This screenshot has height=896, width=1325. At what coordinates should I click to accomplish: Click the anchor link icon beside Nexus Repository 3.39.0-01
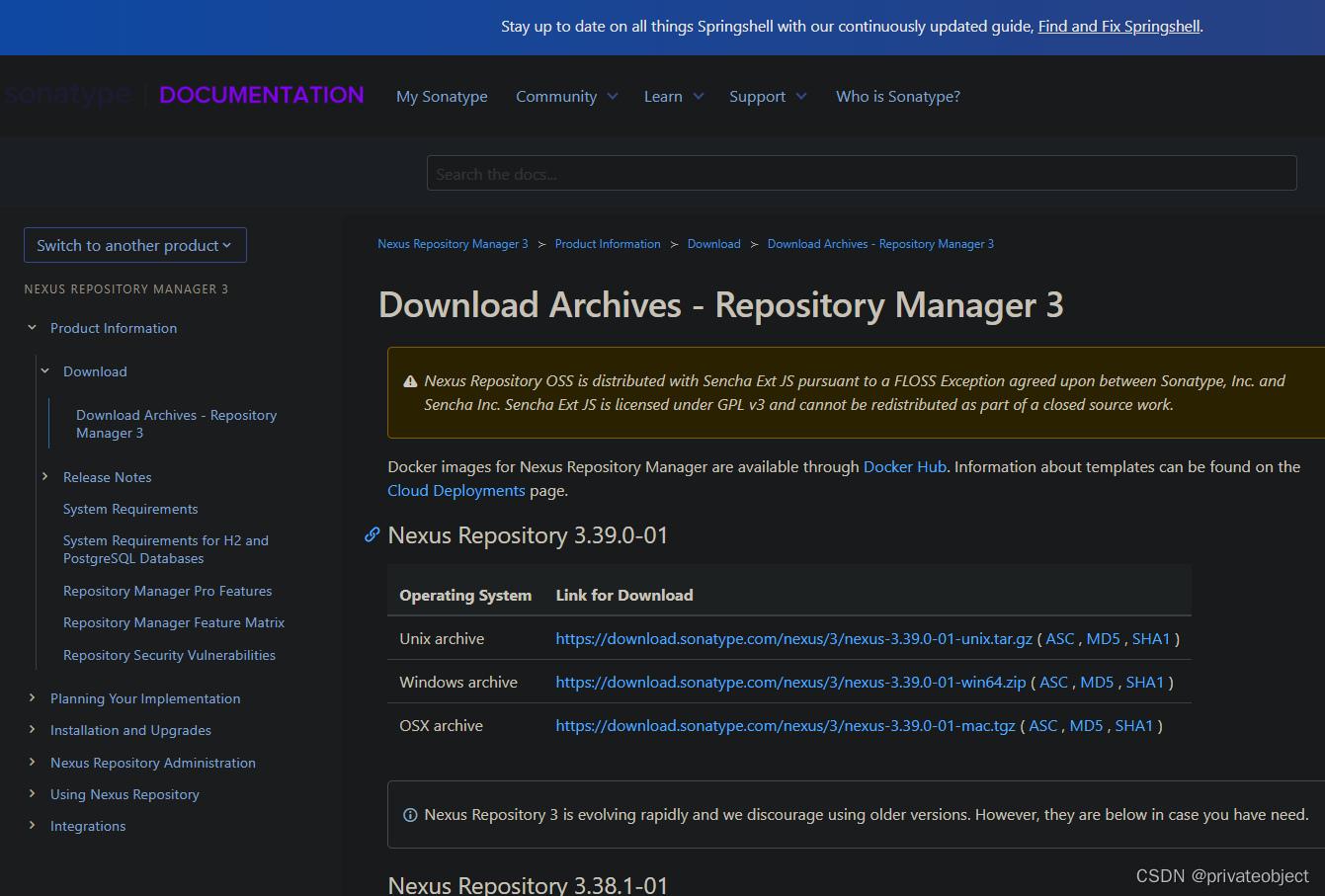click(373, 534)
